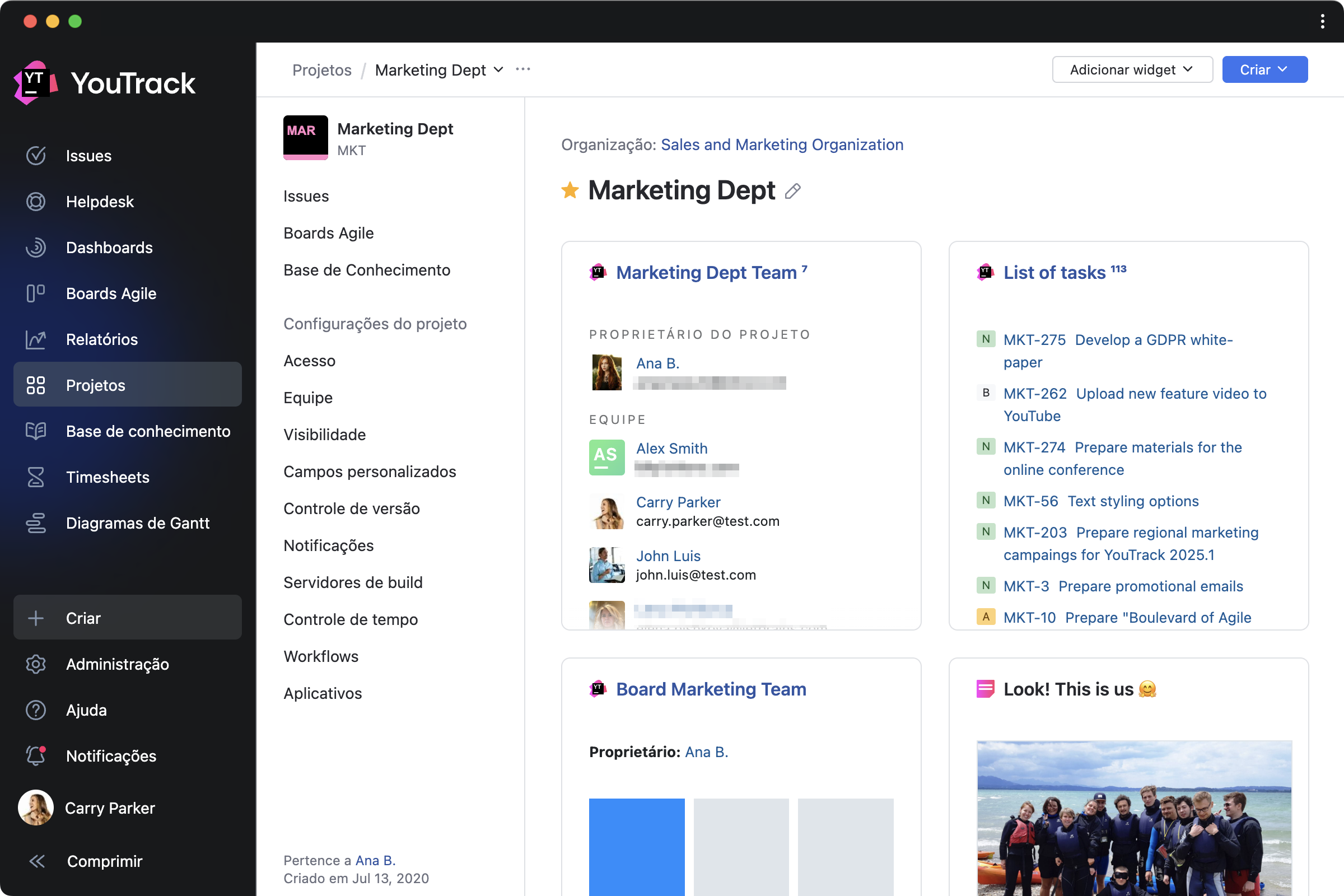Open Base de conhecimento in the dark sidebar

tap(128, 431)
